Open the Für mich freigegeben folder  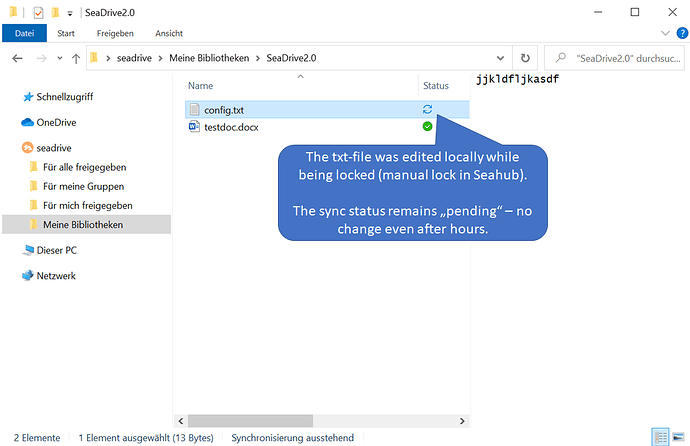point(88,205)
